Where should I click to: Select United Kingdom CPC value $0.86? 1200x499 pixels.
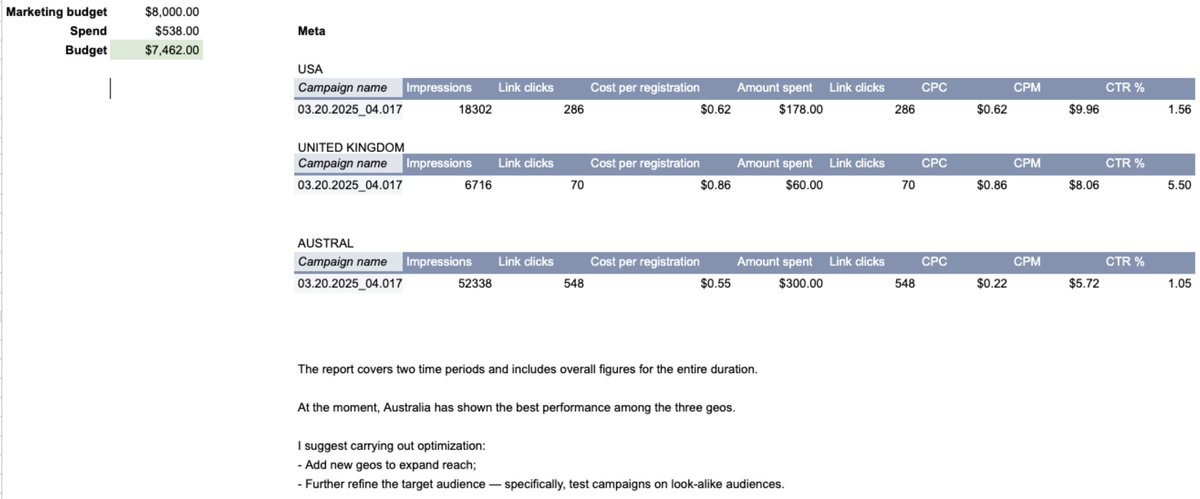tap(991, 184)
